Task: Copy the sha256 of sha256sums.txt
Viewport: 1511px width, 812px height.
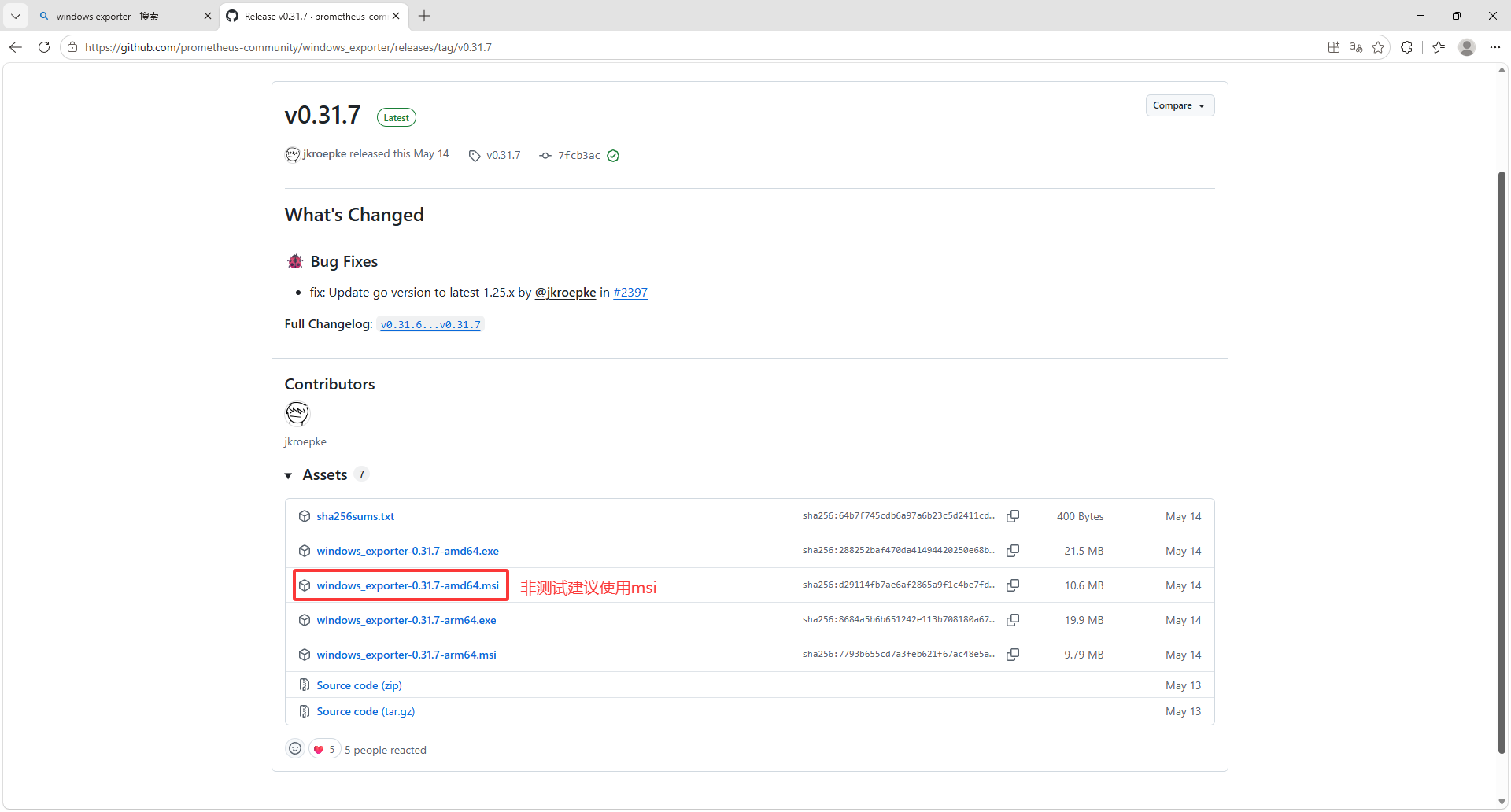Action: (x=1013, y=516)
